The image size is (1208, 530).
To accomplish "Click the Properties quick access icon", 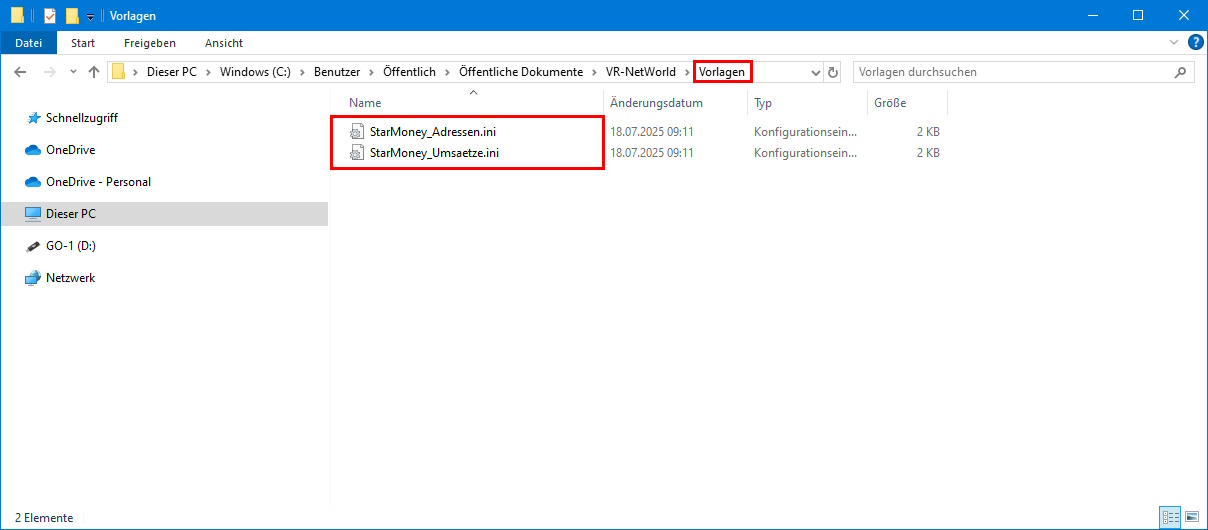I will click(50, 15).
